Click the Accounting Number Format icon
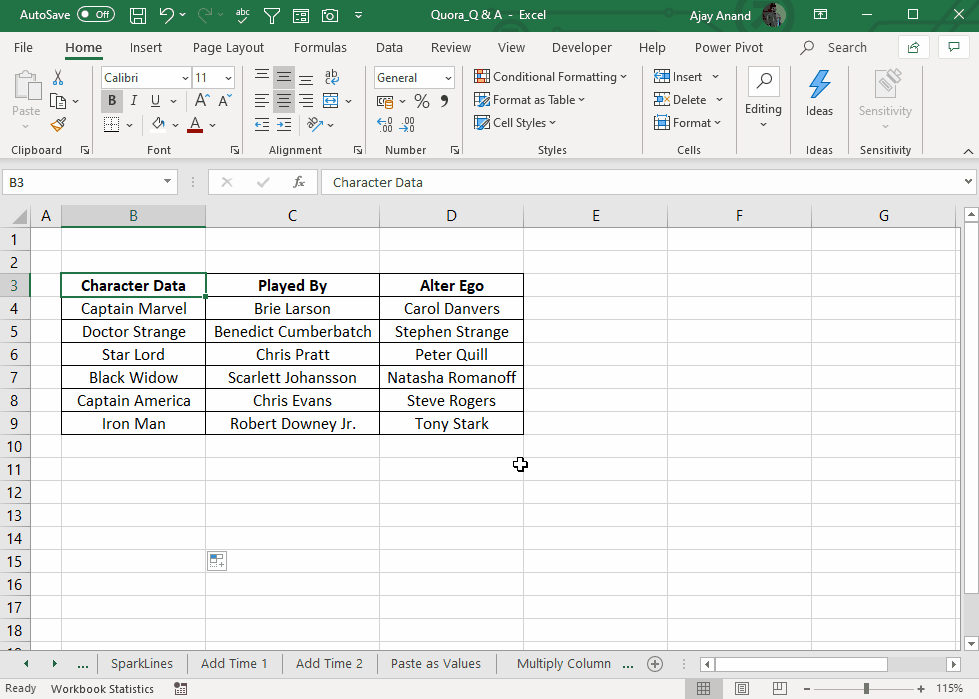The height and width of the screenshot is (699, 979). click(385, 101)
